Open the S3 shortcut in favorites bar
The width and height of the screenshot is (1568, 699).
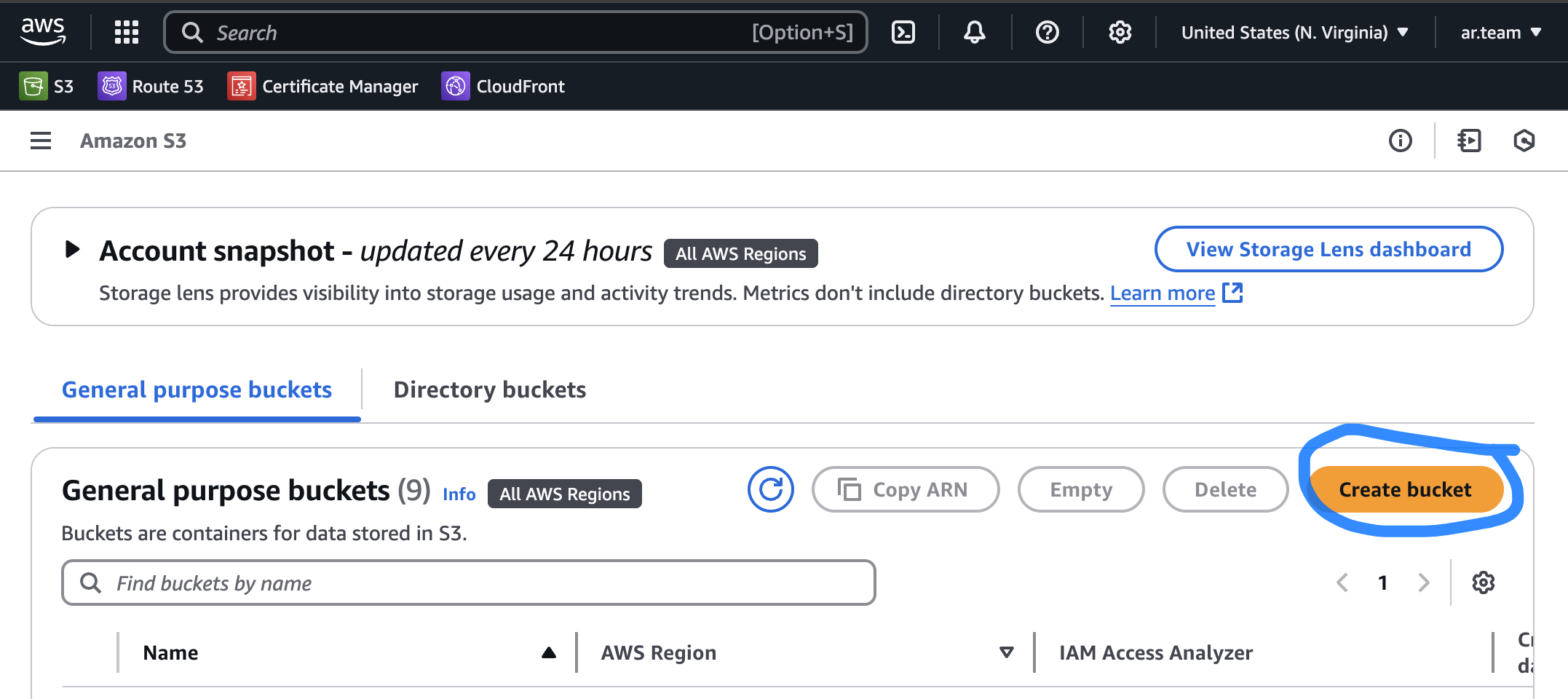click(x=47, y=86)
